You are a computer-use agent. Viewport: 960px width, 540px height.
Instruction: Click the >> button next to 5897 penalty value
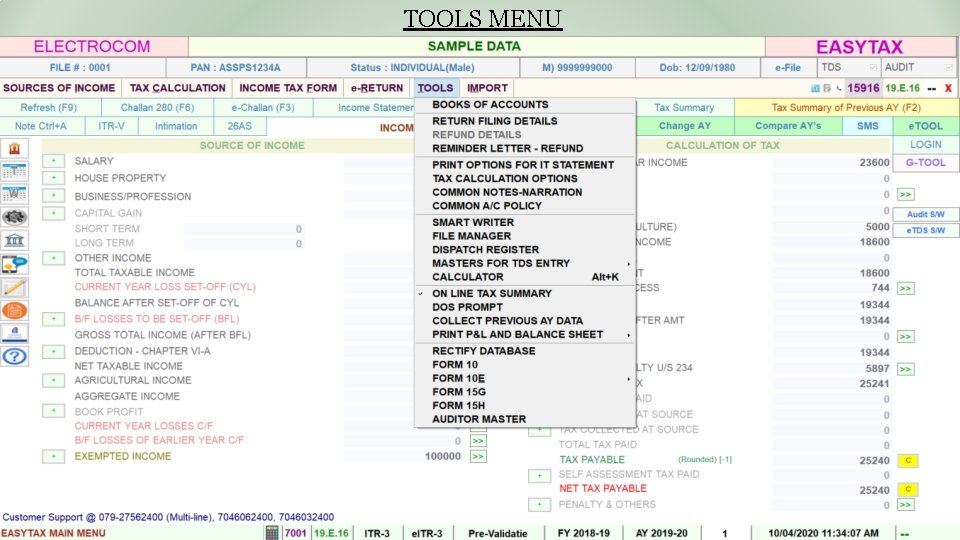coord(906,369)
